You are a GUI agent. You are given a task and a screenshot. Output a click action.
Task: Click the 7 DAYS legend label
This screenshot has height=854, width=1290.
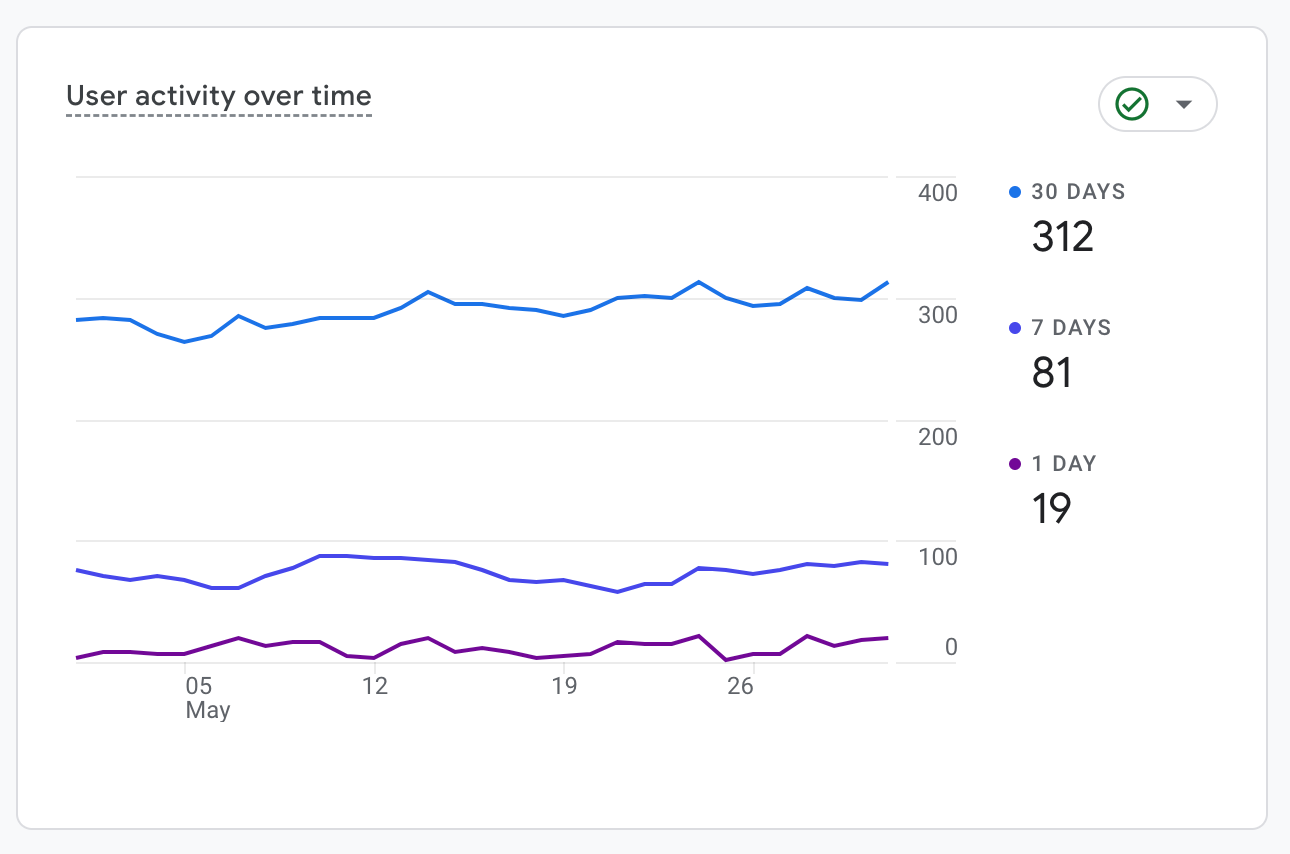coord(1071,328)
